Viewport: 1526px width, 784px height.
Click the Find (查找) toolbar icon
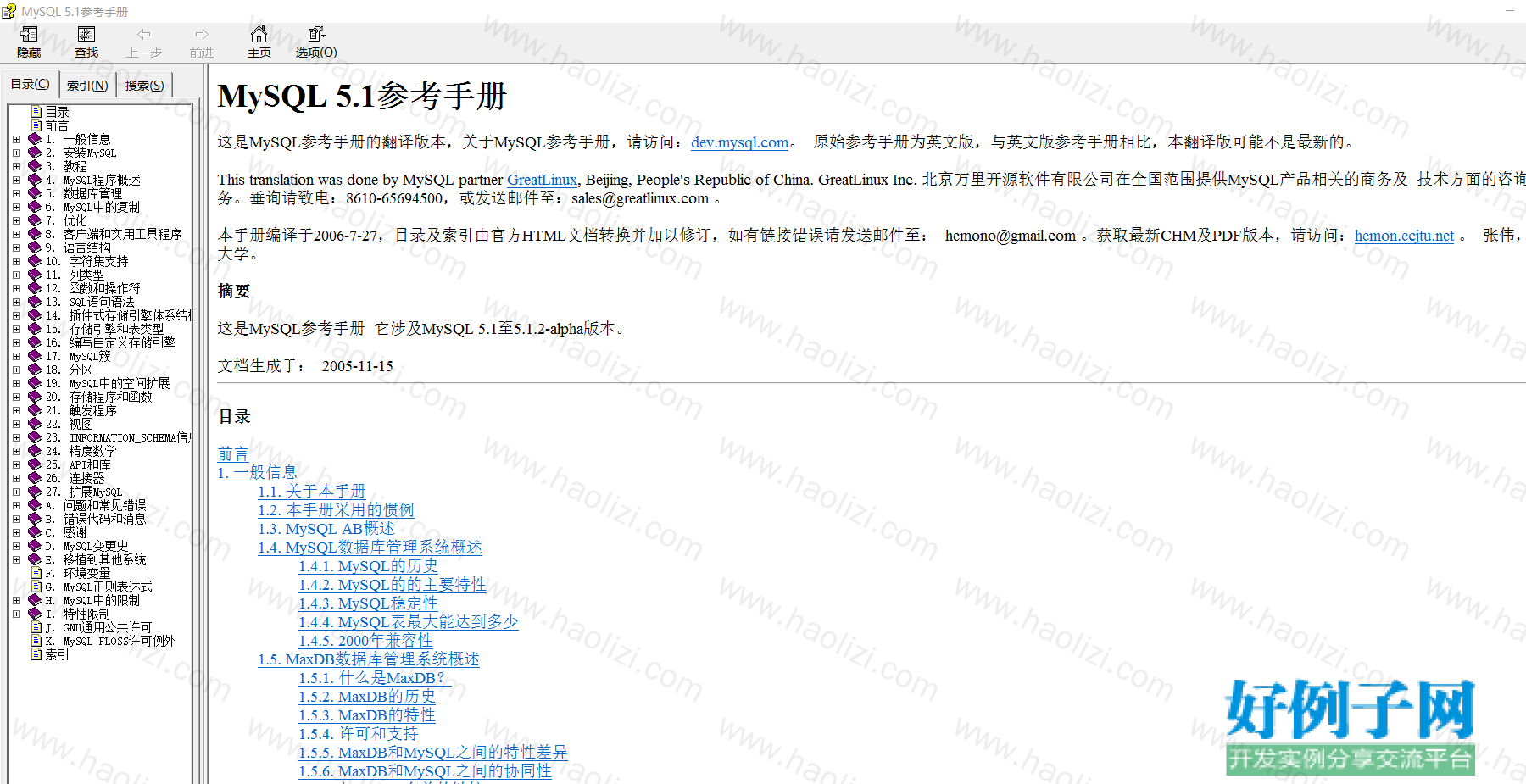click(x=86, y=35)
